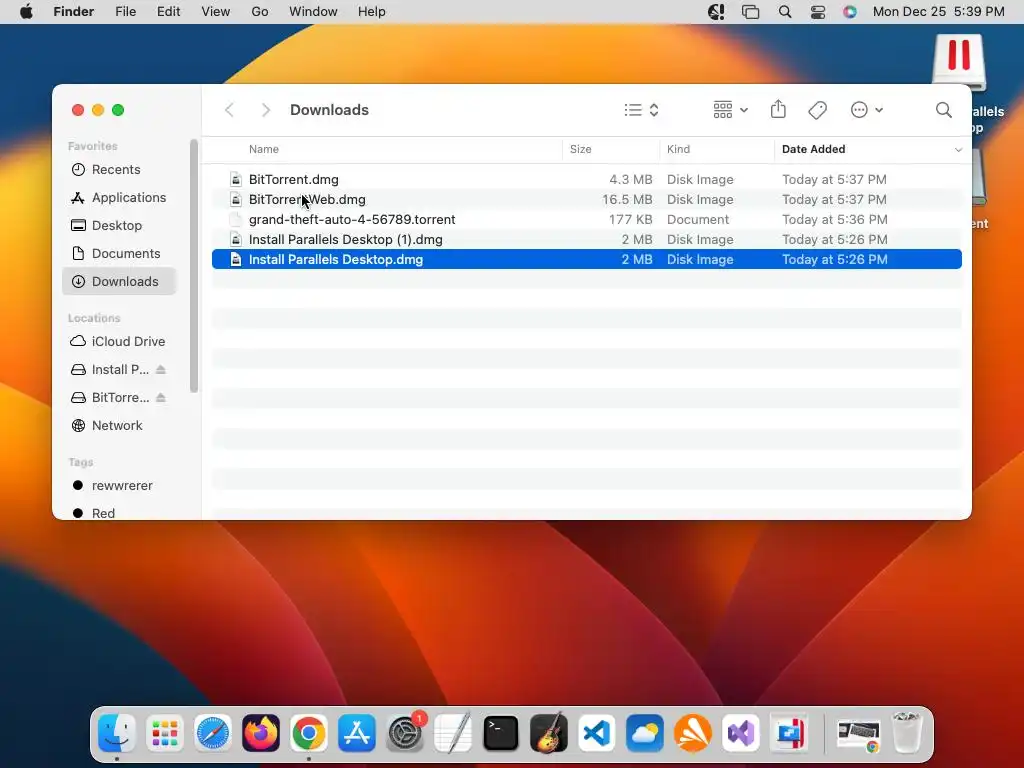Open TextEdit from the Dock

pyautogui.click(x=453, y=733)
